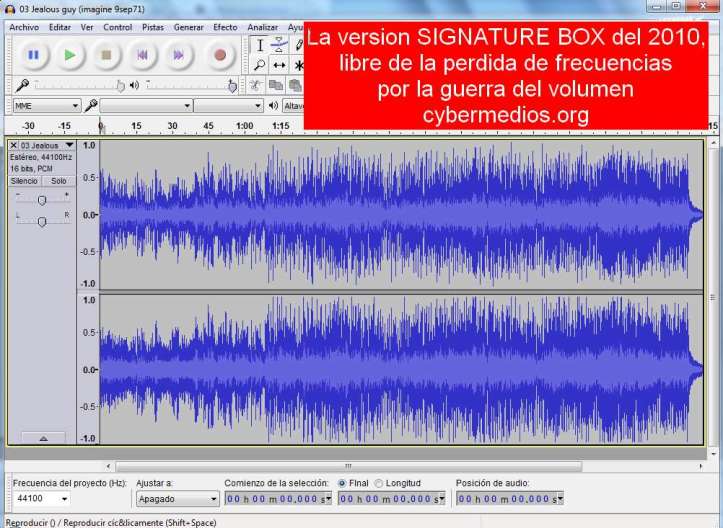Viewport: 723px width, 528px height.
Task: Open the Efecto menu
Action: coord(225,27)
